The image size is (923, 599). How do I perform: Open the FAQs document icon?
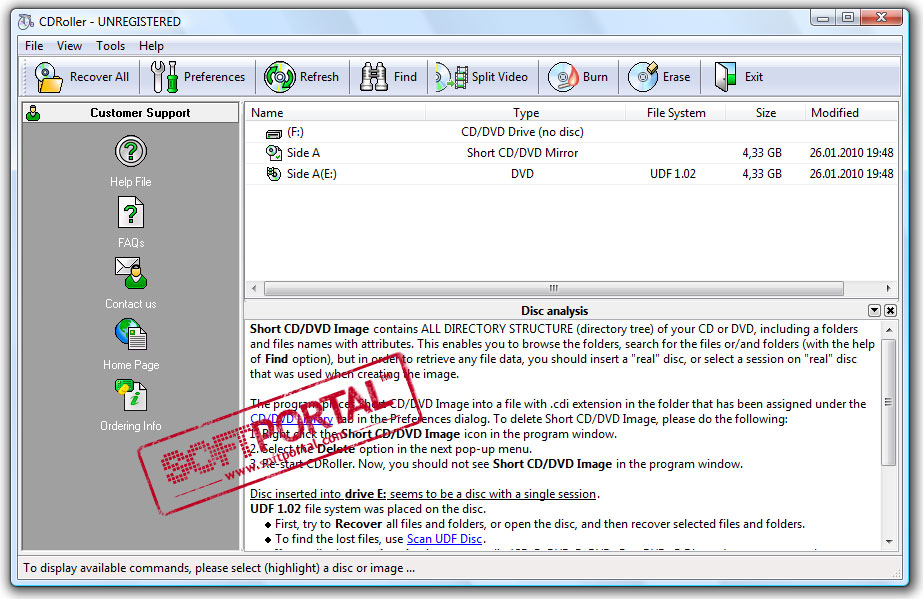click(x=131, y=212)
